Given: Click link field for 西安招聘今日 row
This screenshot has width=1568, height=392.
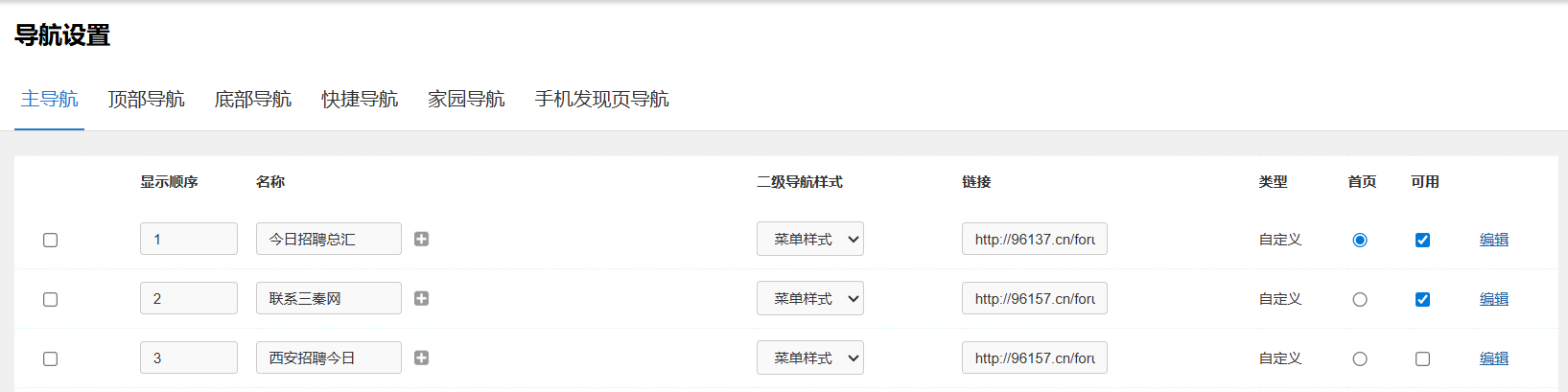Looking at the screenshot, I should click(x=1034, y=357).
